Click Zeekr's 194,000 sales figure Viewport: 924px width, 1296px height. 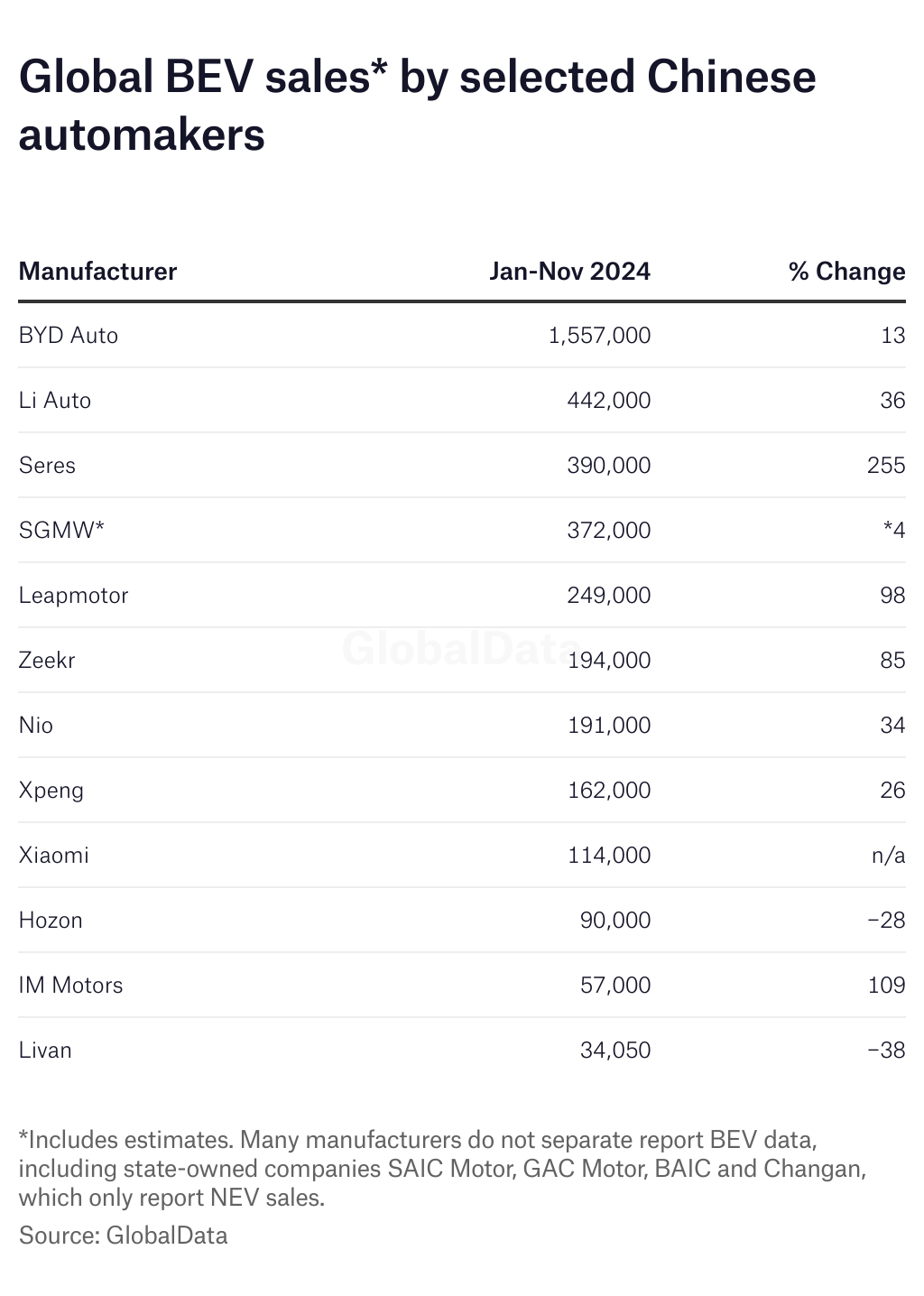click(609, 661)
